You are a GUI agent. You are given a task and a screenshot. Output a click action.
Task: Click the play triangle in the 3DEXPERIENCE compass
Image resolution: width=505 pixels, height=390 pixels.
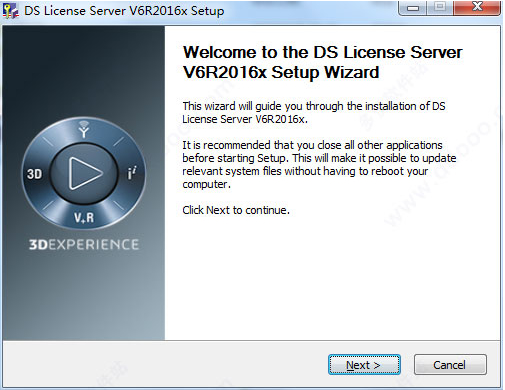coord(85,173)
